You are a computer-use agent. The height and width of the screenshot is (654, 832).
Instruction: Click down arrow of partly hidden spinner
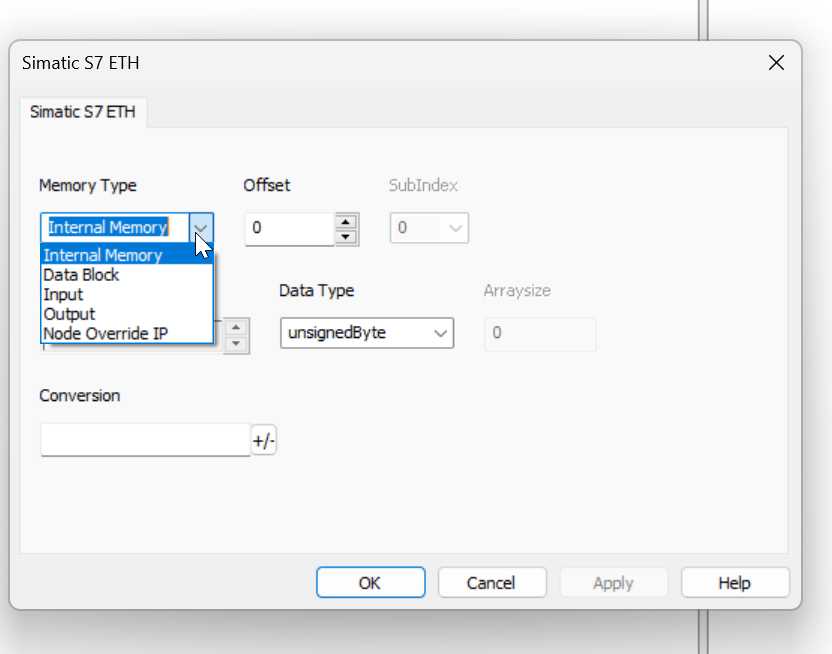tap(236, 344)
